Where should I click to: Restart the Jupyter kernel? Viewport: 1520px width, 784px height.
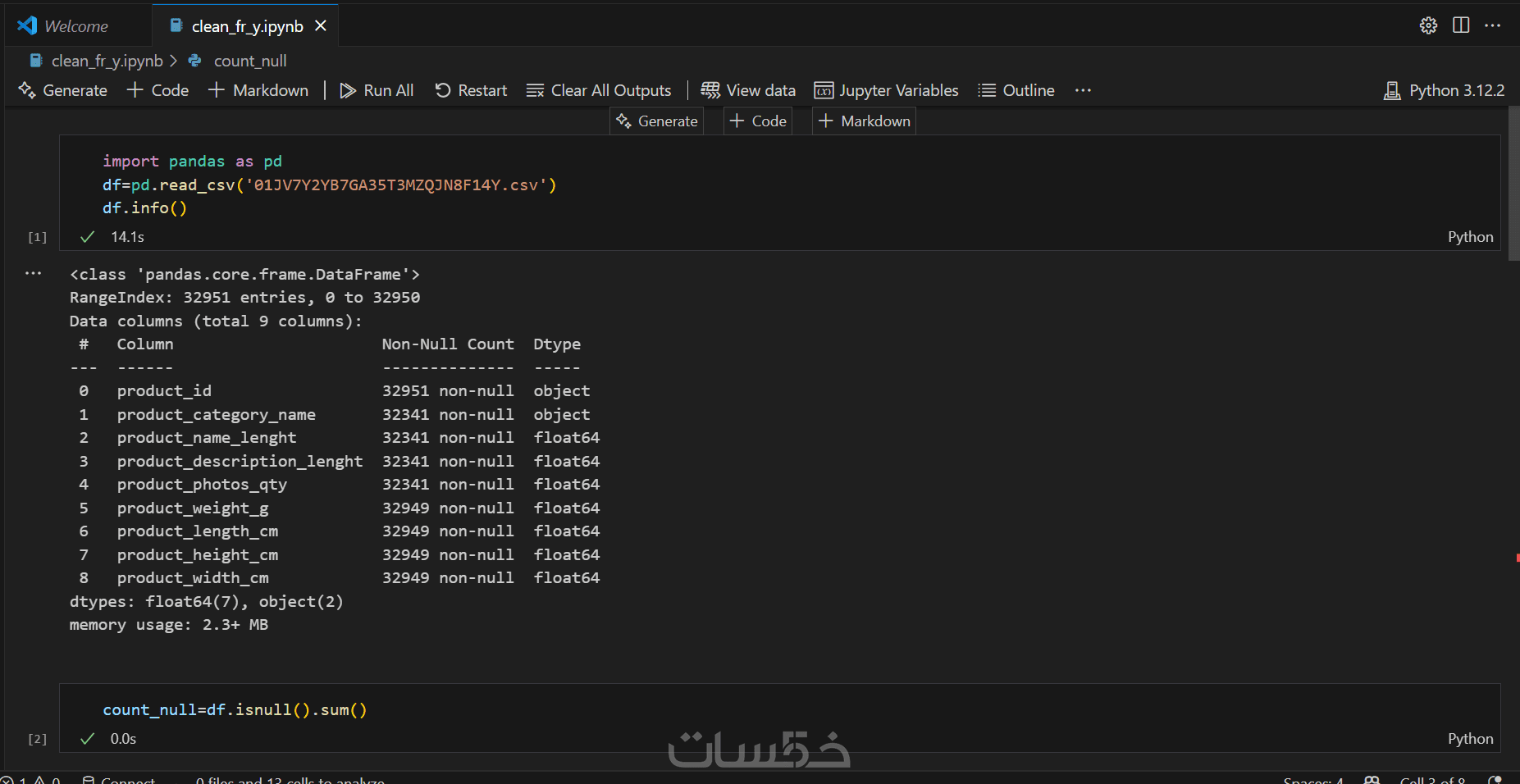pyautogui.click(x=471, y=90)
